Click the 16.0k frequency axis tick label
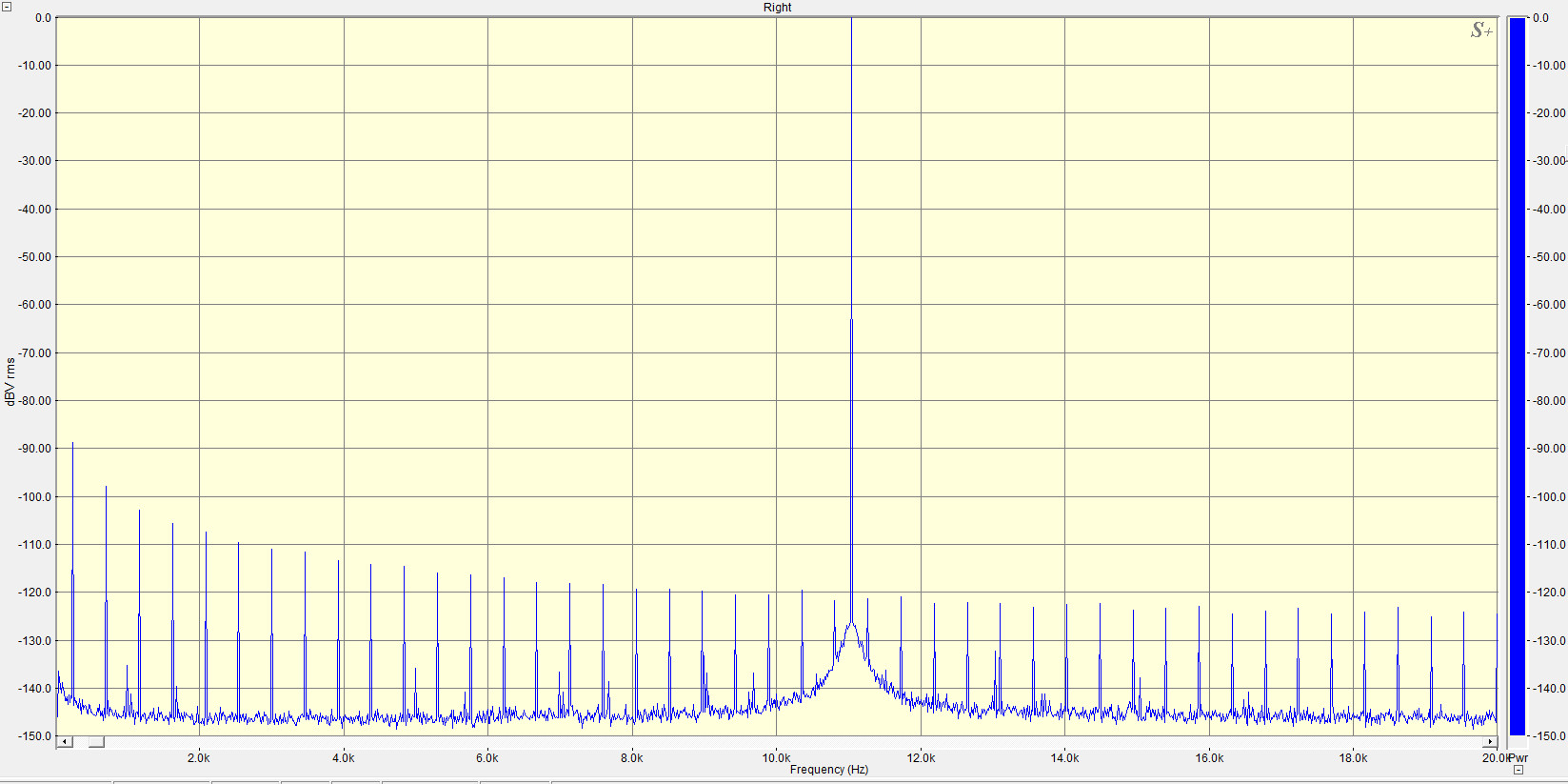1568x784 pixels. (1209, 758)
